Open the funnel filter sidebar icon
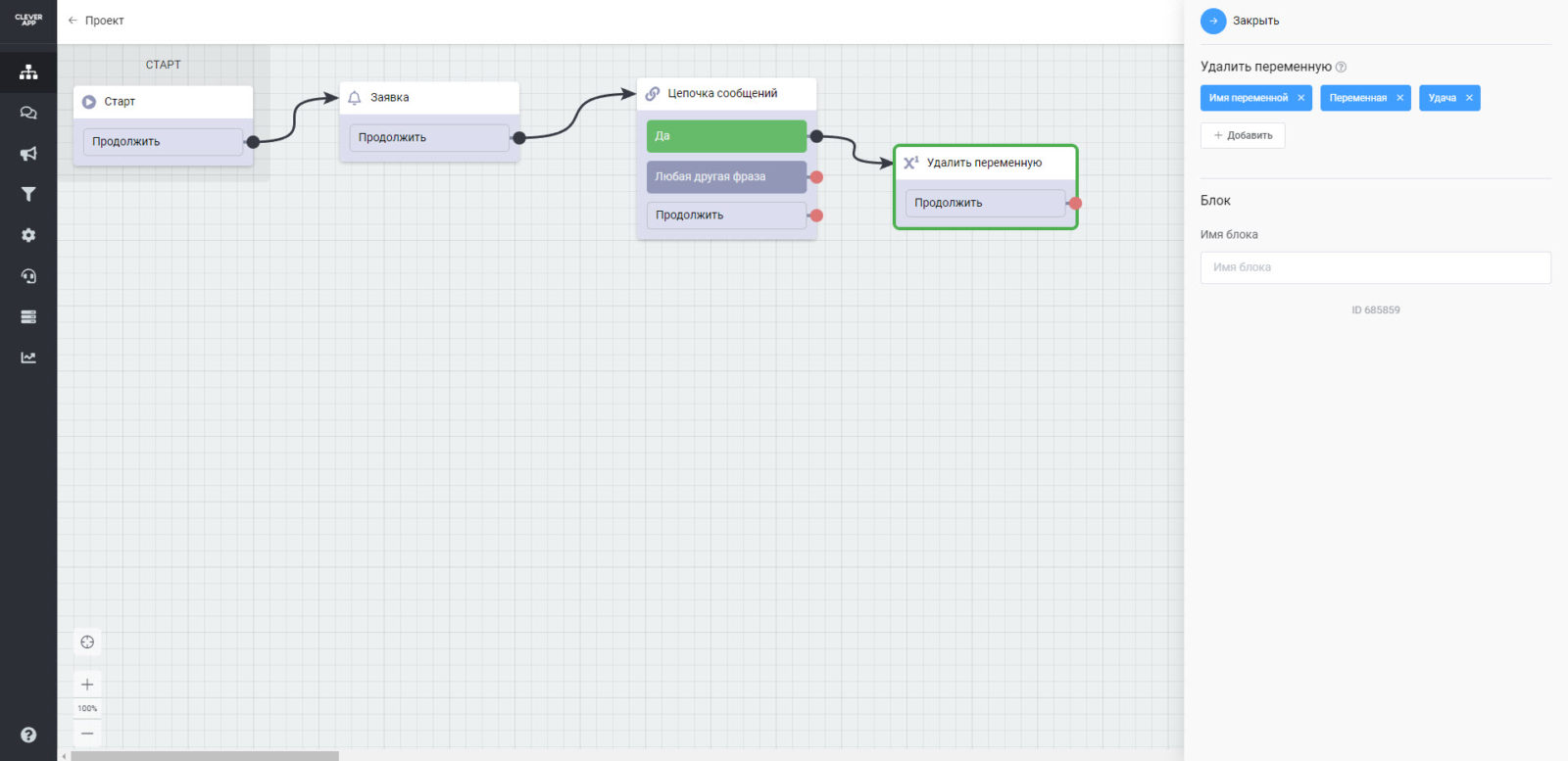Screen dimensions: 1568x761 28,194
